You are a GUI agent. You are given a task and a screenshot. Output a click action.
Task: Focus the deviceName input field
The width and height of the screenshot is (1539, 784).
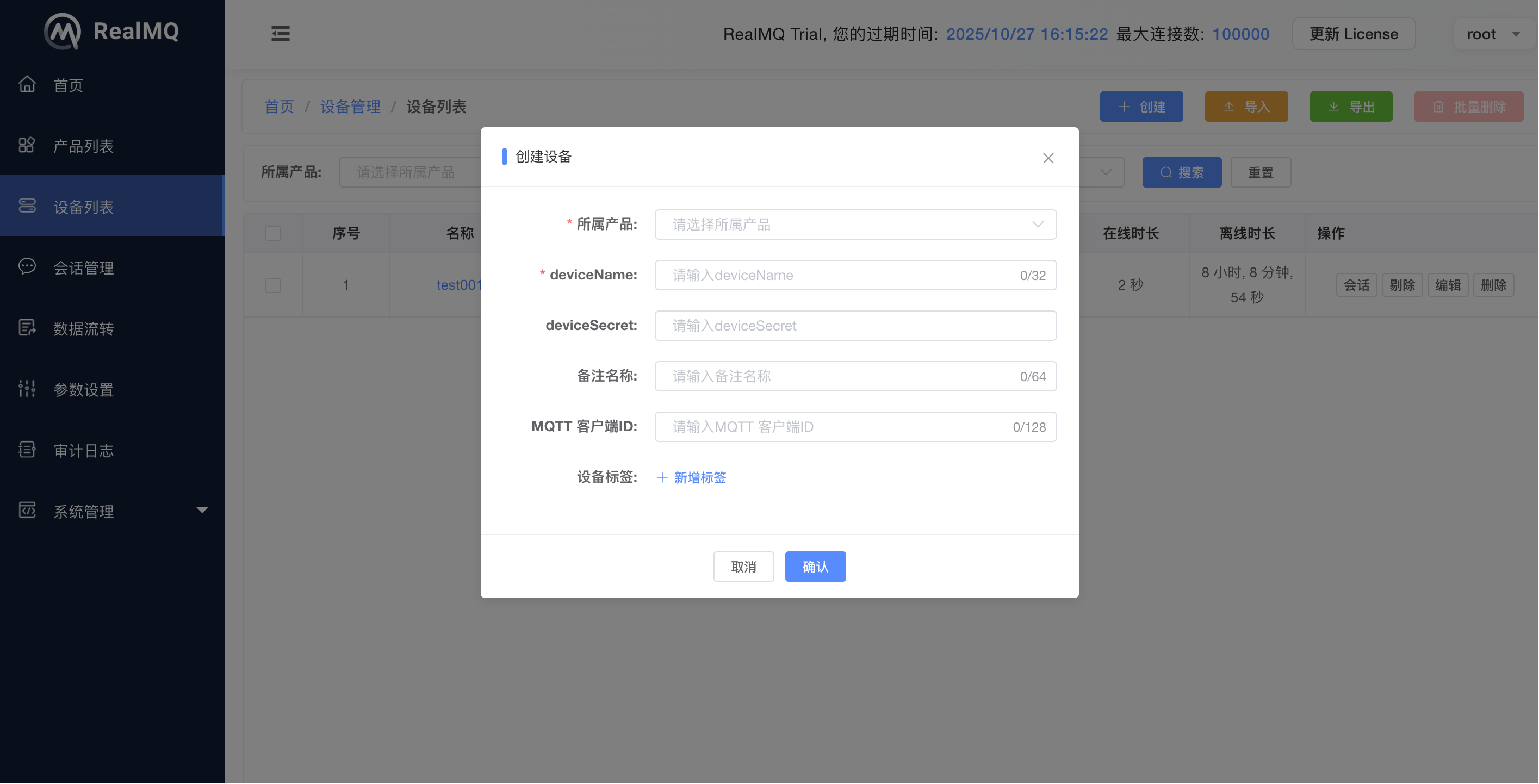[855, 275]
